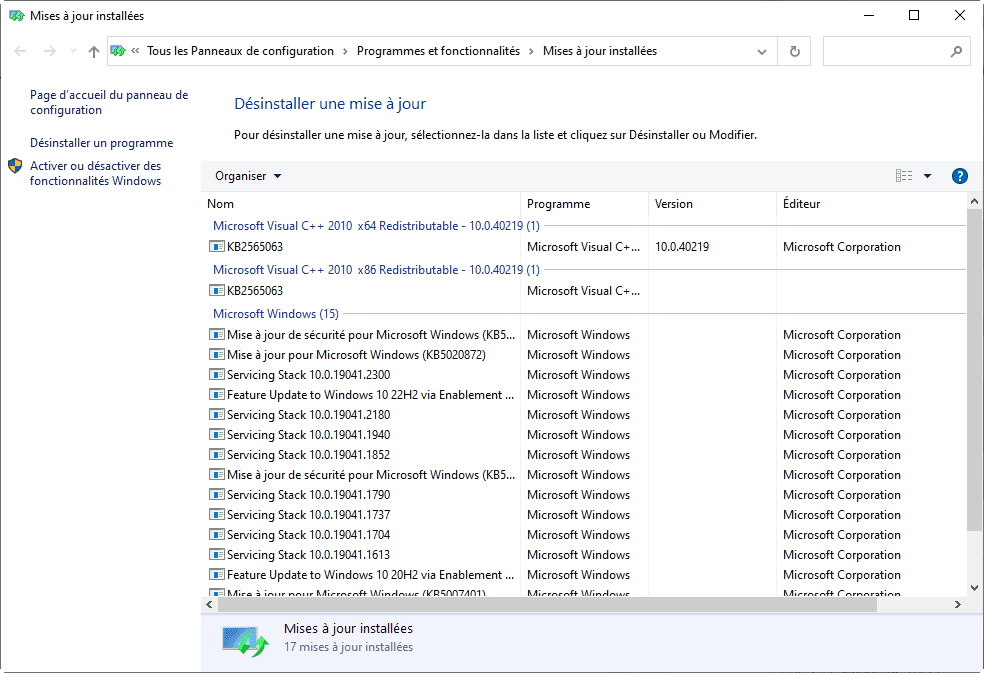Click the change view layout icon
Image resolution: width=984 pixels, height=673 pixels.
point(904,176)
